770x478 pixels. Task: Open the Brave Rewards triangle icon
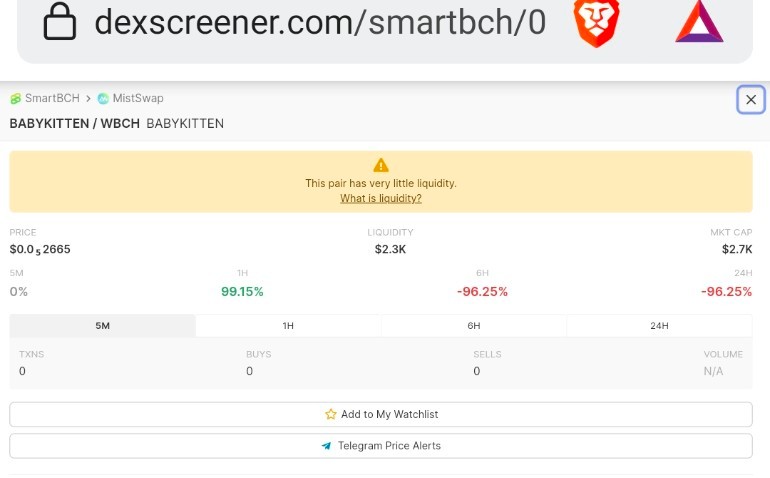tap(699, 22)
